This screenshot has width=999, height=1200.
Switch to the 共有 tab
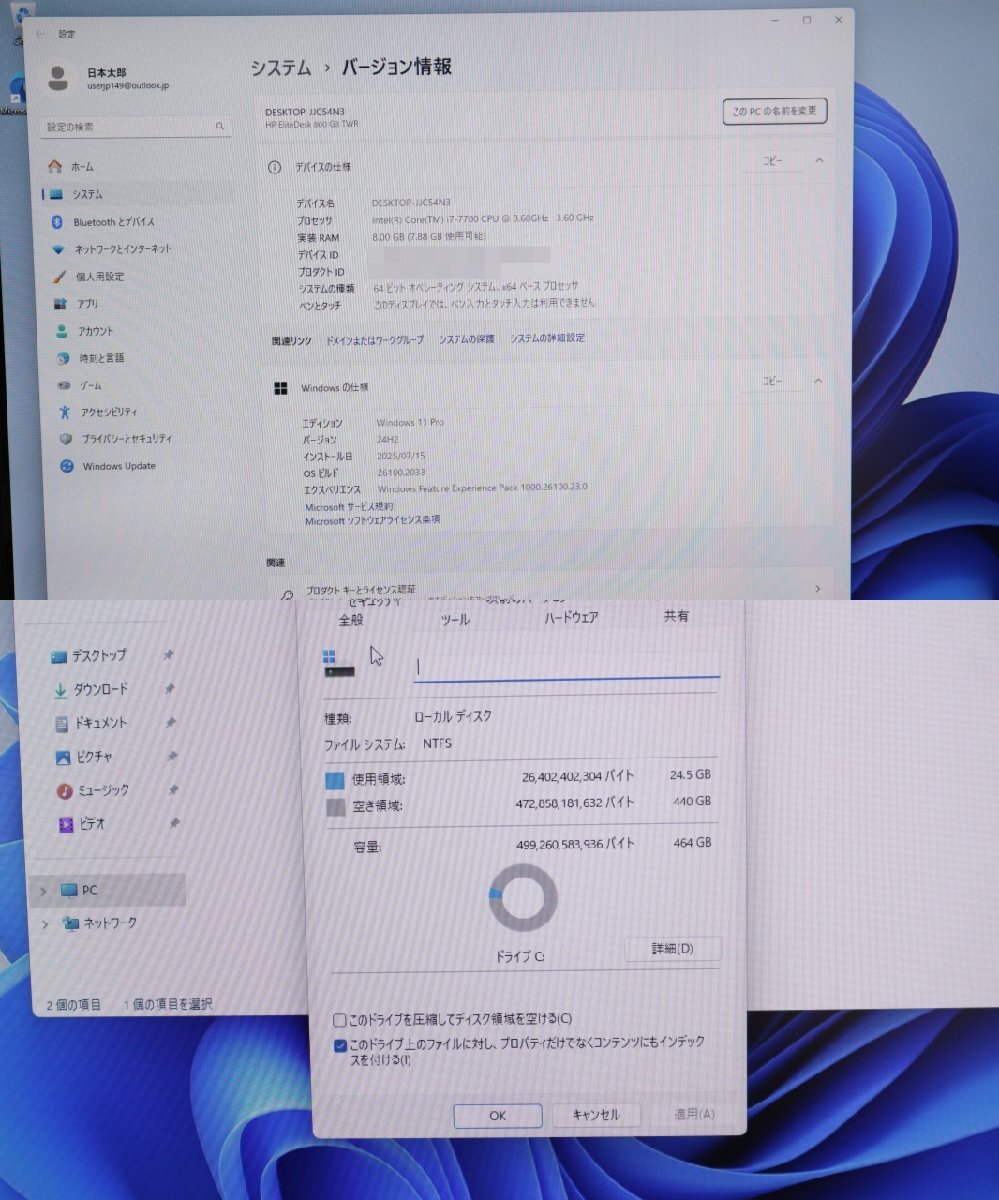pyautogui.click(x=677, y=616)
